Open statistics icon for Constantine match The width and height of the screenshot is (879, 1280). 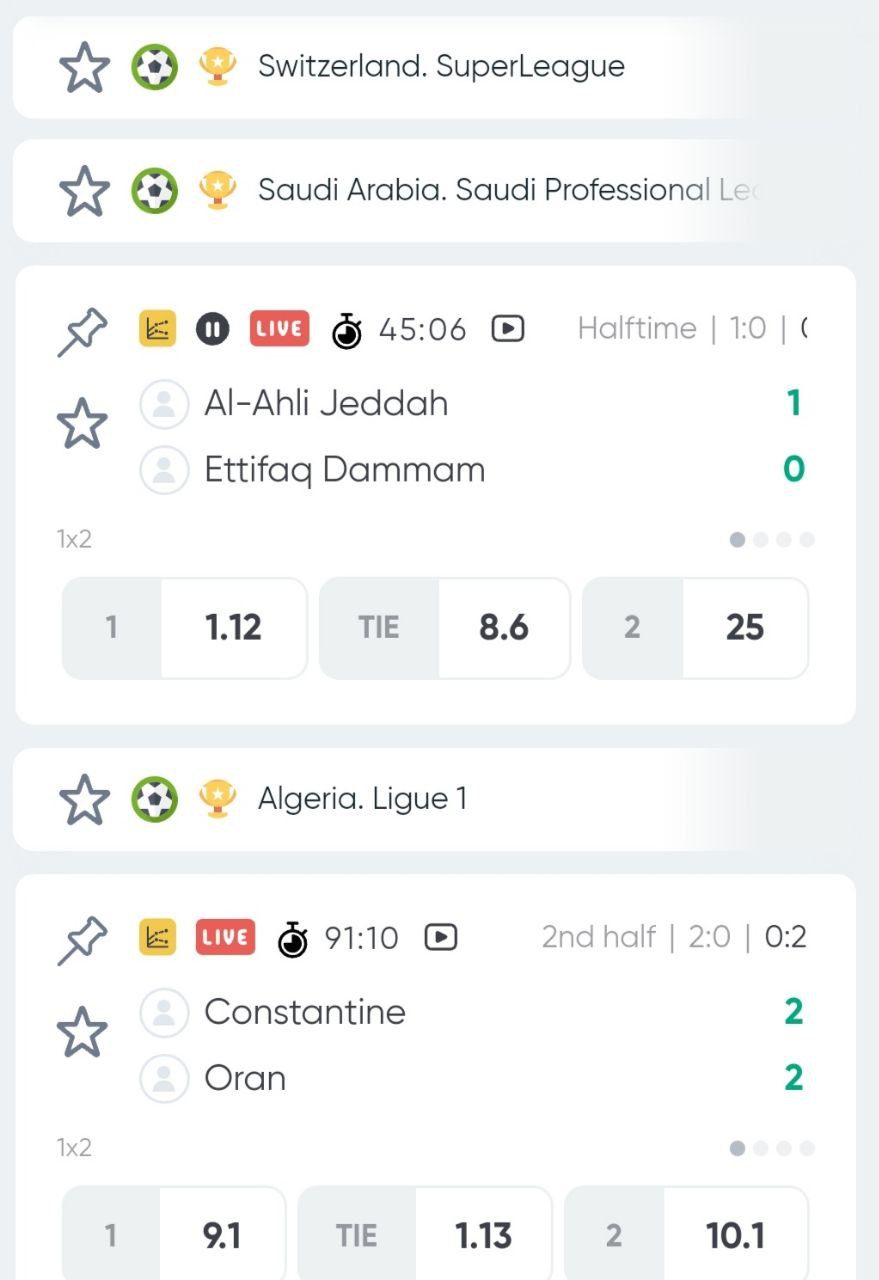coord(157,937)
